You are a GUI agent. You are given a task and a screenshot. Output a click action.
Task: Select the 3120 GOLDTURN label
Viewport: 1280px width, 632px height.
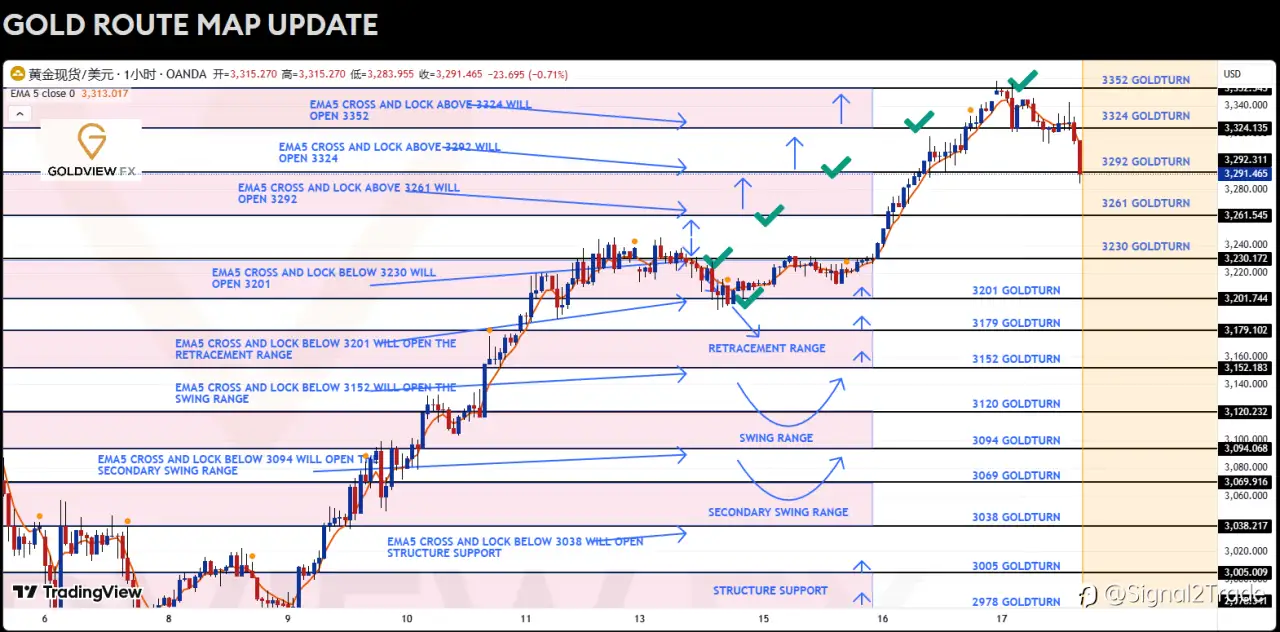tap(1016, 404)
